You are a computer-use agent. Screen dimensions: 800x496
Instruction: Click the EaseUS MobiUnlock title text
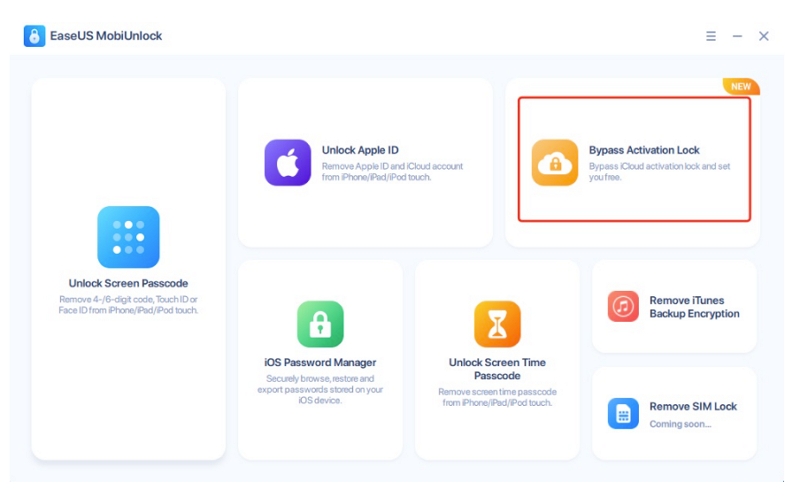point(106,36)
